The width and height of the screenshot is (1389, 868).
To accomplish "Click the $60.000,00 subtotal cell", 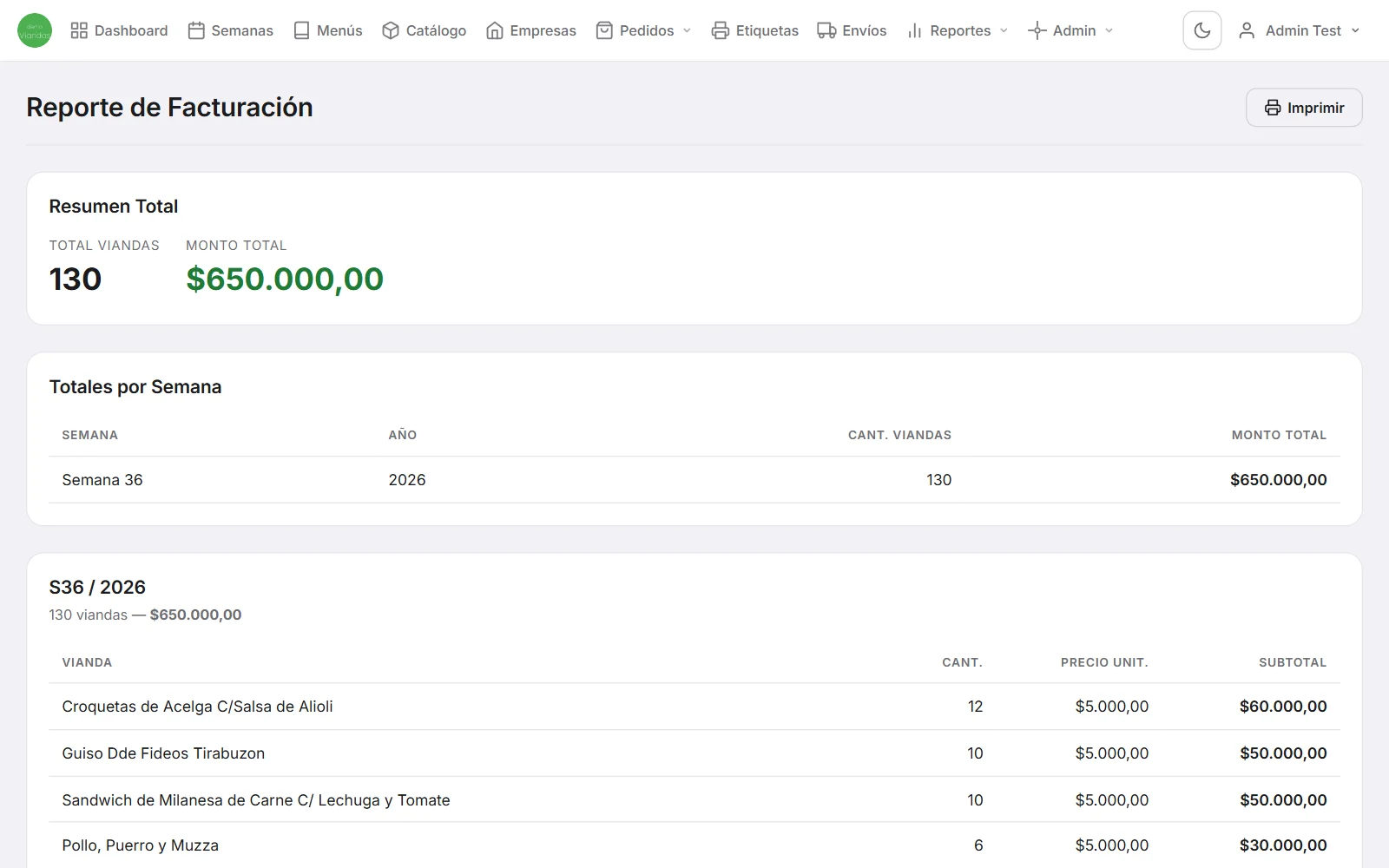I will click(1283, 707).
